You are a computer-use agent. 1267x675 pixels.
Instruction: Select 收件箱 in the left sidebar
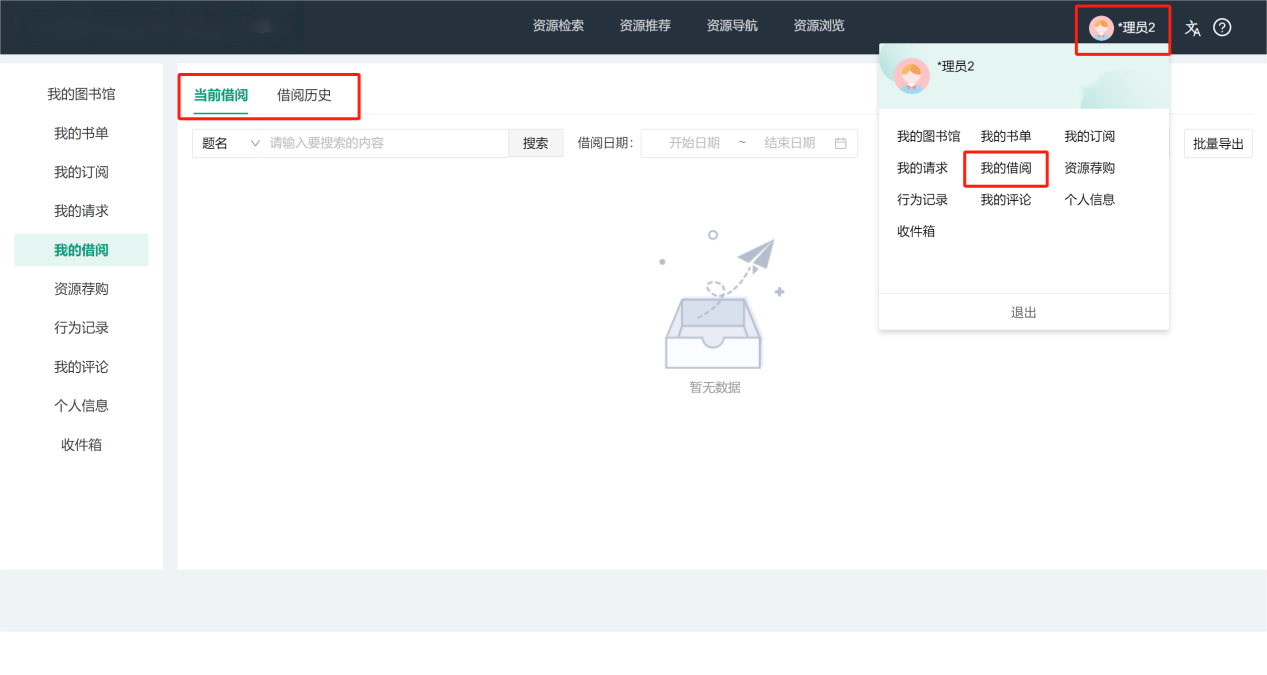click(81, 445)
